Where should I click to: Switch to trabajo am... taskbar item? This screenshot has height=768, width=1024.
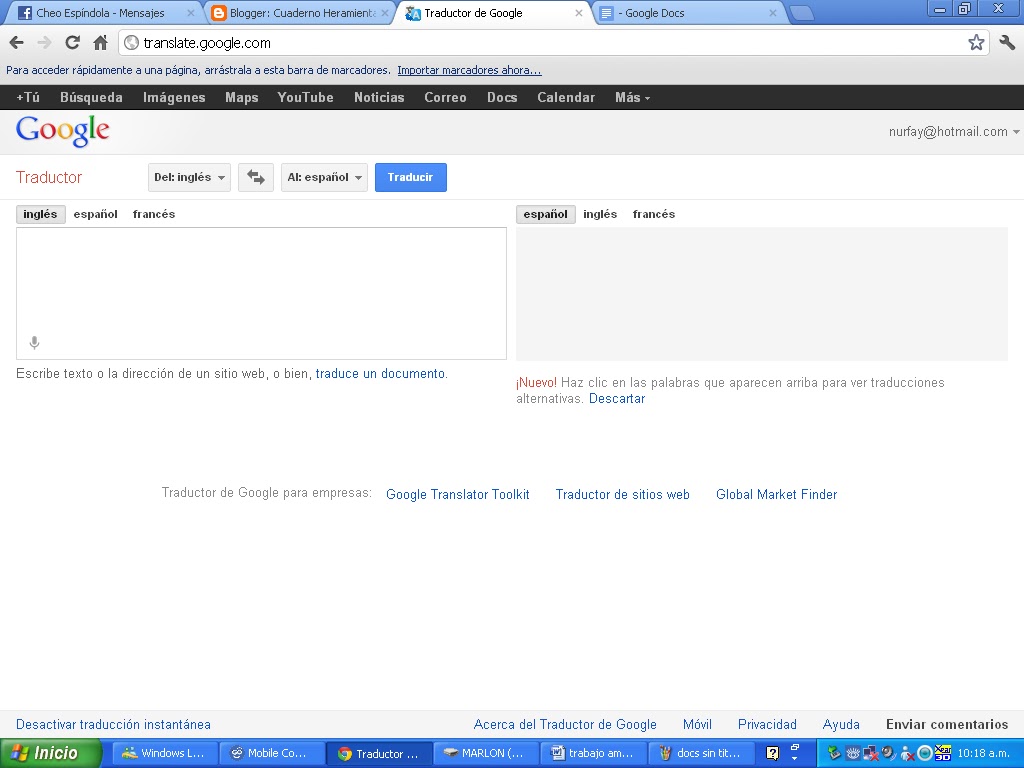(592, 753)
